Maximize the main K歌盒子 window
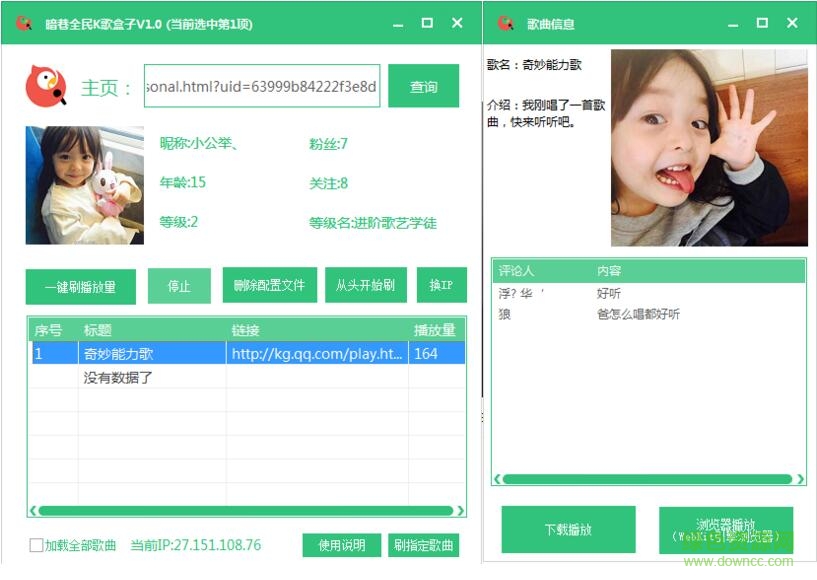This screenshot has height=580, width=817. tap(427, 23)
